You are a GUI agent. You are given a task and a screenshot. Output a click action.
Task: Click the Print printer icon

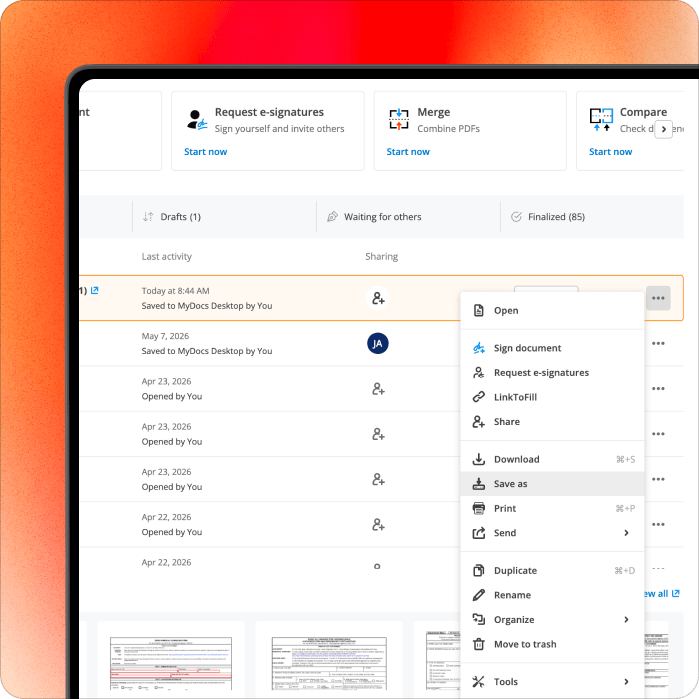[478, 508]
